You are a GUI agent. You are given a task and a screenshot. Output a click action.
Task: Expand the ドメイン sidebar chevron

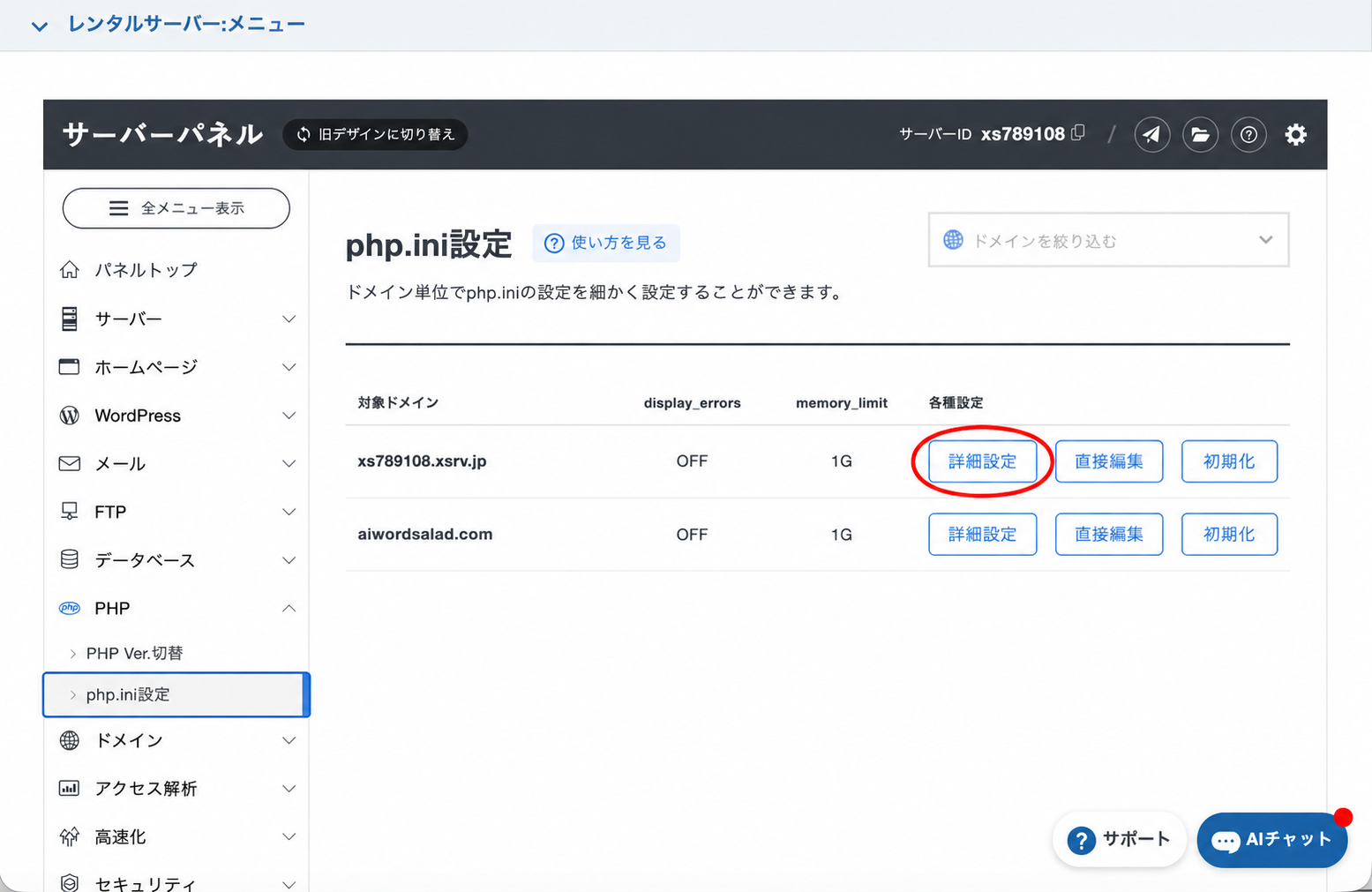pos(289,740)
